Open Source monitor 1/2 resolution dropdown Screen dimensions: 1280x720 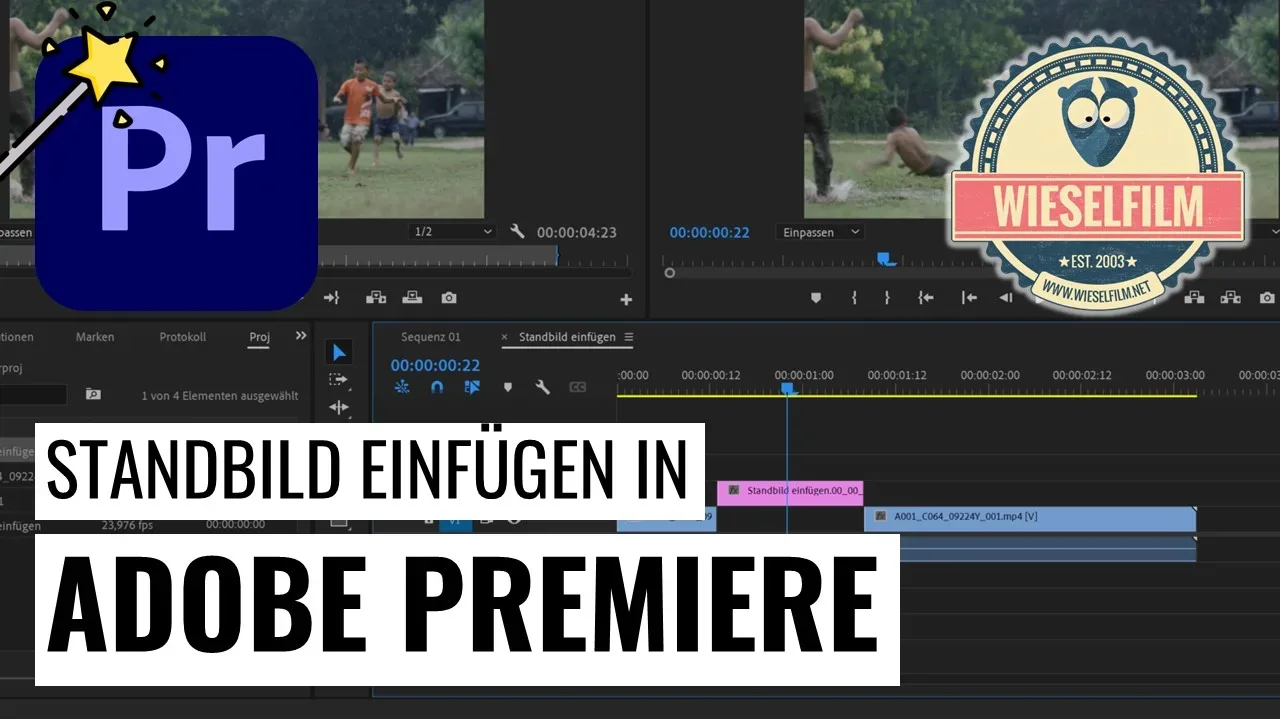point(454,232)
